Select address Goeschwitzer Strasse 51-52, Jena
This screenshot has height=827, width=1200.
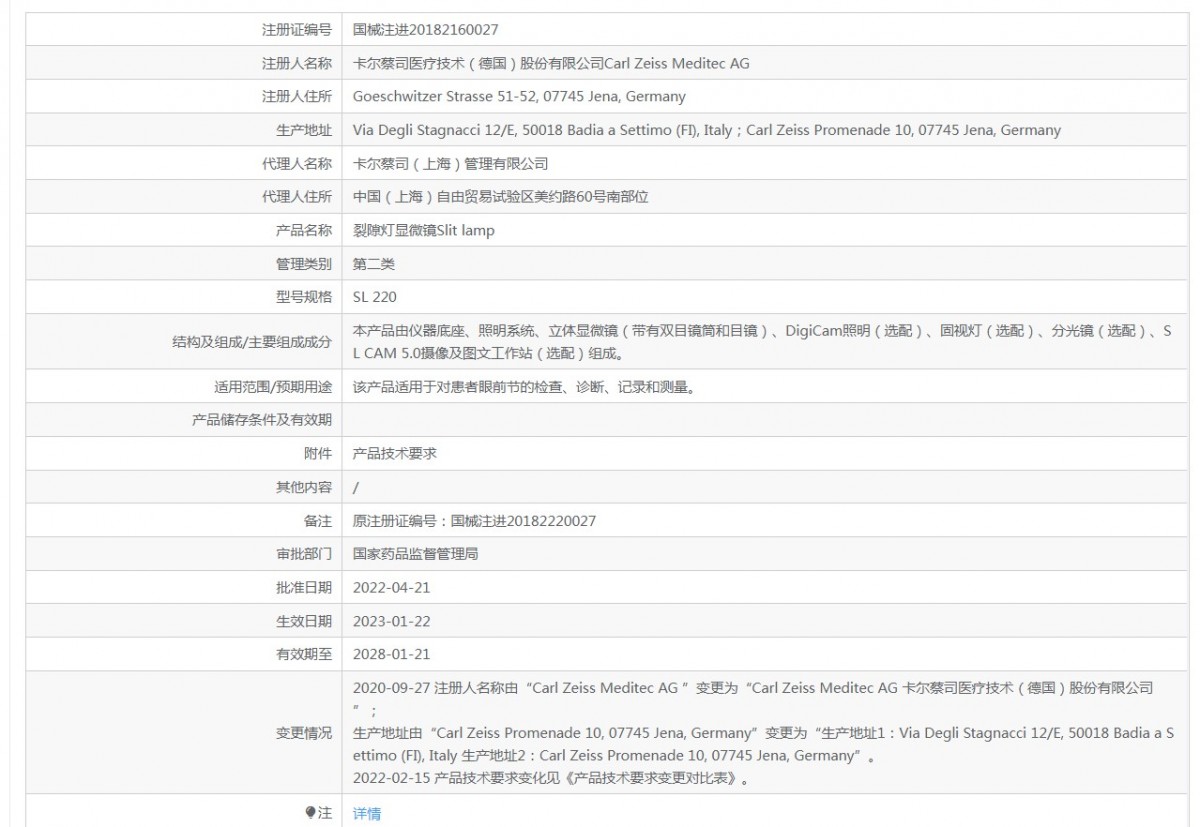[519, 97]
